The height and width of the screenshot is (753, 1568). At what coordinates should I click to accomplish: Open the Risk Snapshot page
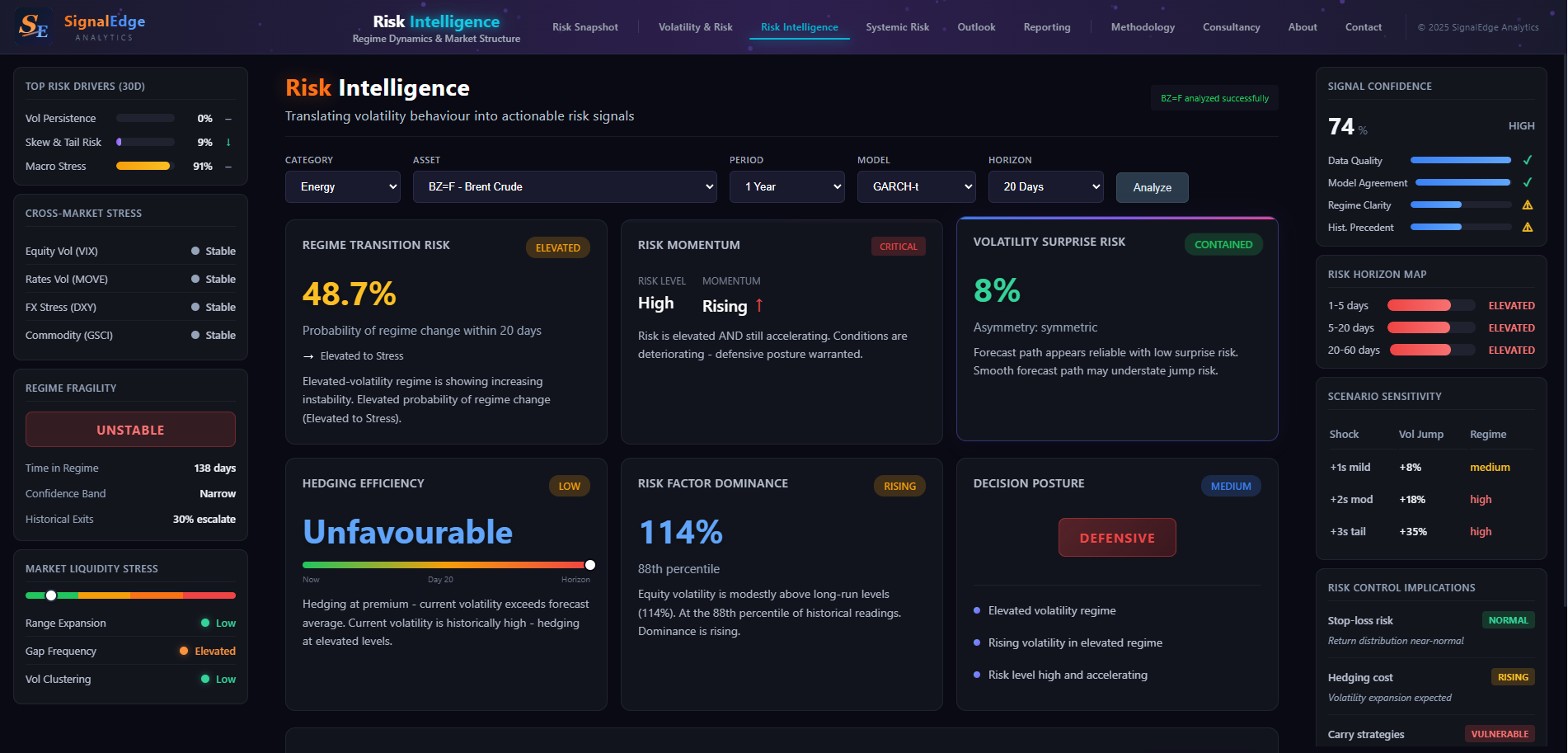click(x=584, y=26)
